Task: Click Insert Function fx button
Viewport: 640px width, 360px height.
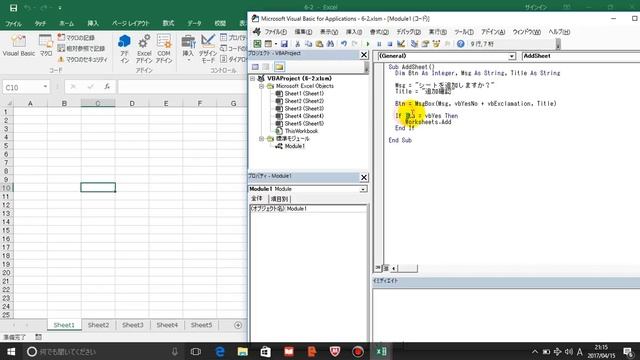Action: click(107, 87)
